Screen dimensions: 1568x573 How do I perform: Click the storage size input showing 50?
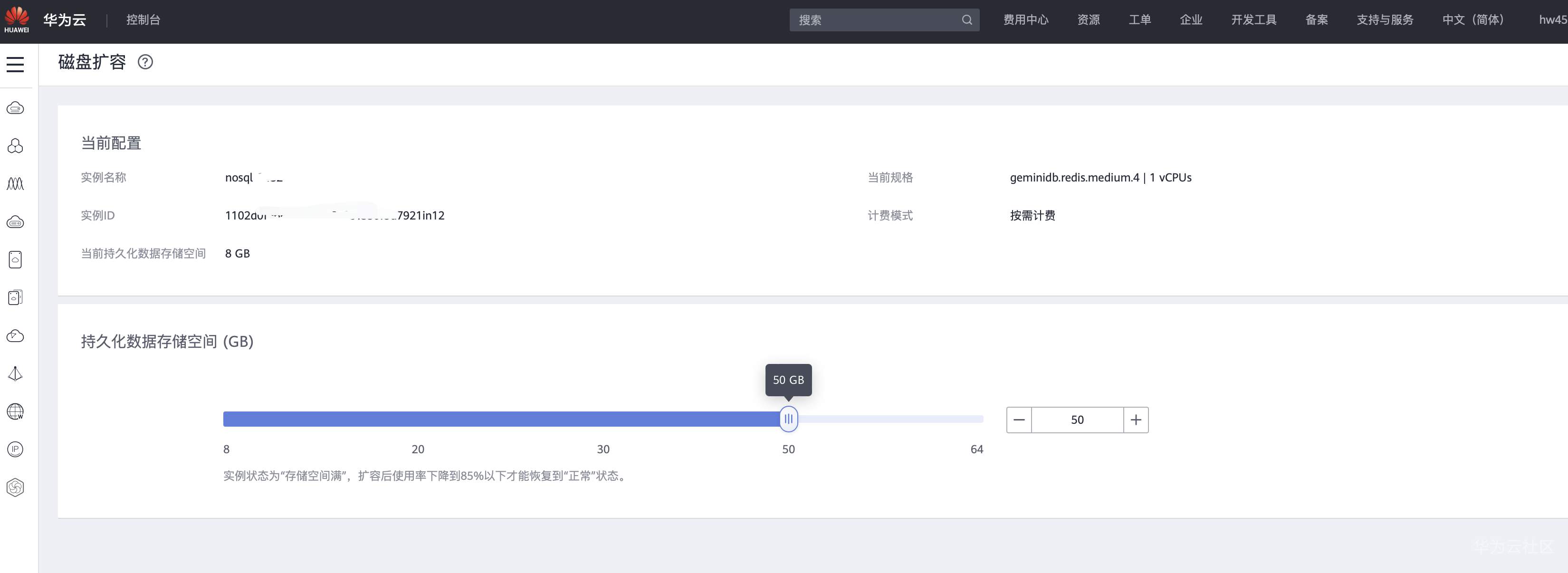(1077, 420)
